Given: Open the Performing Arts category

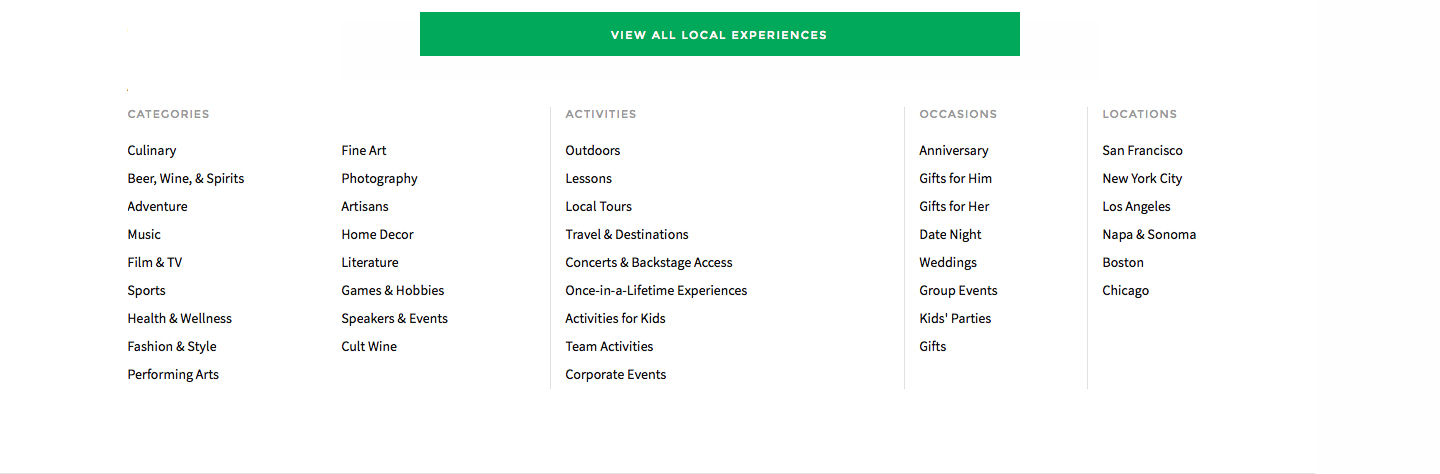Looking at the screenshot, I should 173,375.
